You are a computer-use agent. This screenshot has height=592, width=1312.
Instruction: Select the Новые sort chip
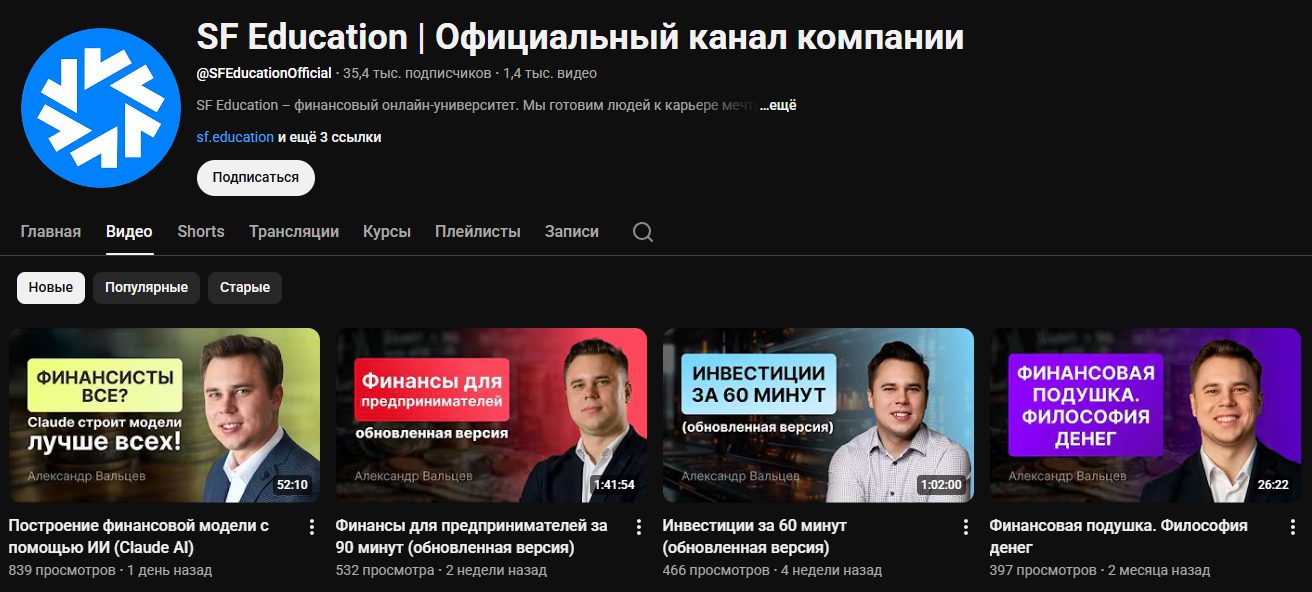pyautogui.click(x=51, y=288)
